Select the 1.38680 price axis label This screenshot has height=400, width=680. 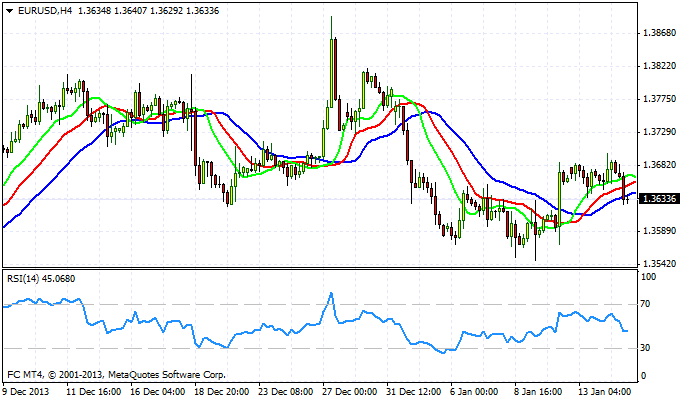660,33
